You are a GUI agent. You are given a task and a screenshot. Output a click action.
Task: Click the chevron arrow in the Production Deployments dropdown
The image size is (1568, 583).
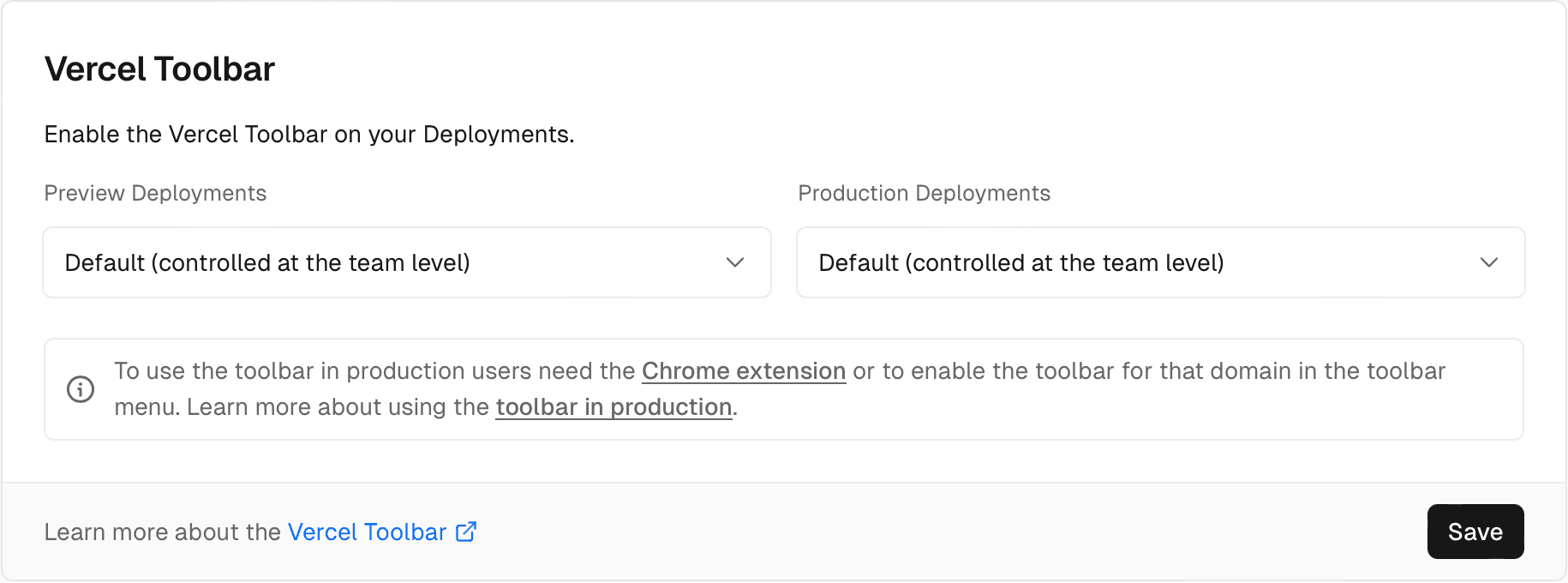pos(1488,262)
